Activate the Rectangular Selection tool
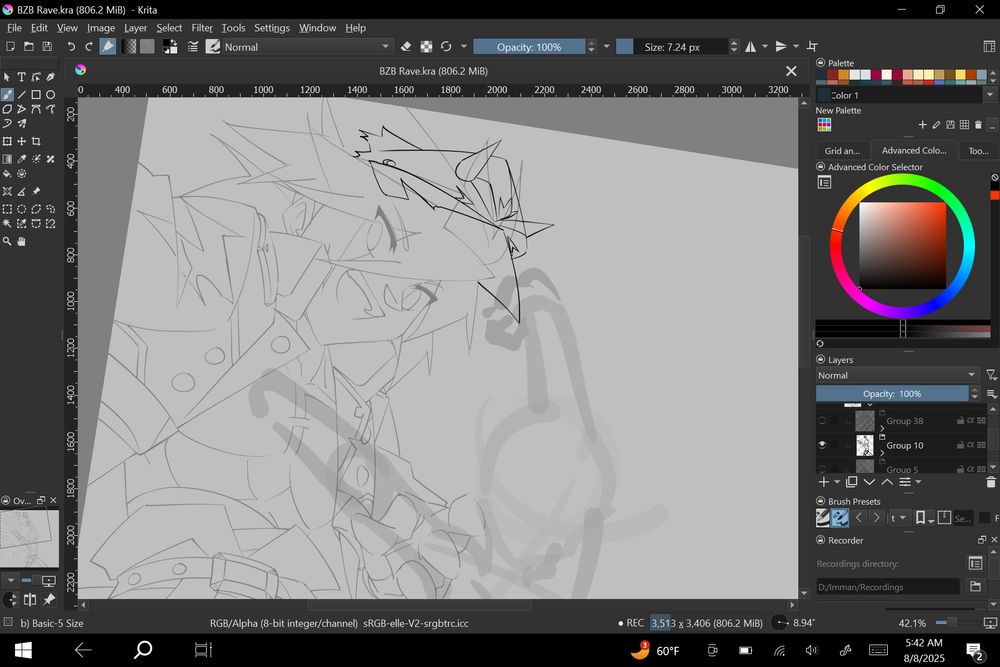The height and width of the screenshot is (667, 1000). [x=7, y=209]
